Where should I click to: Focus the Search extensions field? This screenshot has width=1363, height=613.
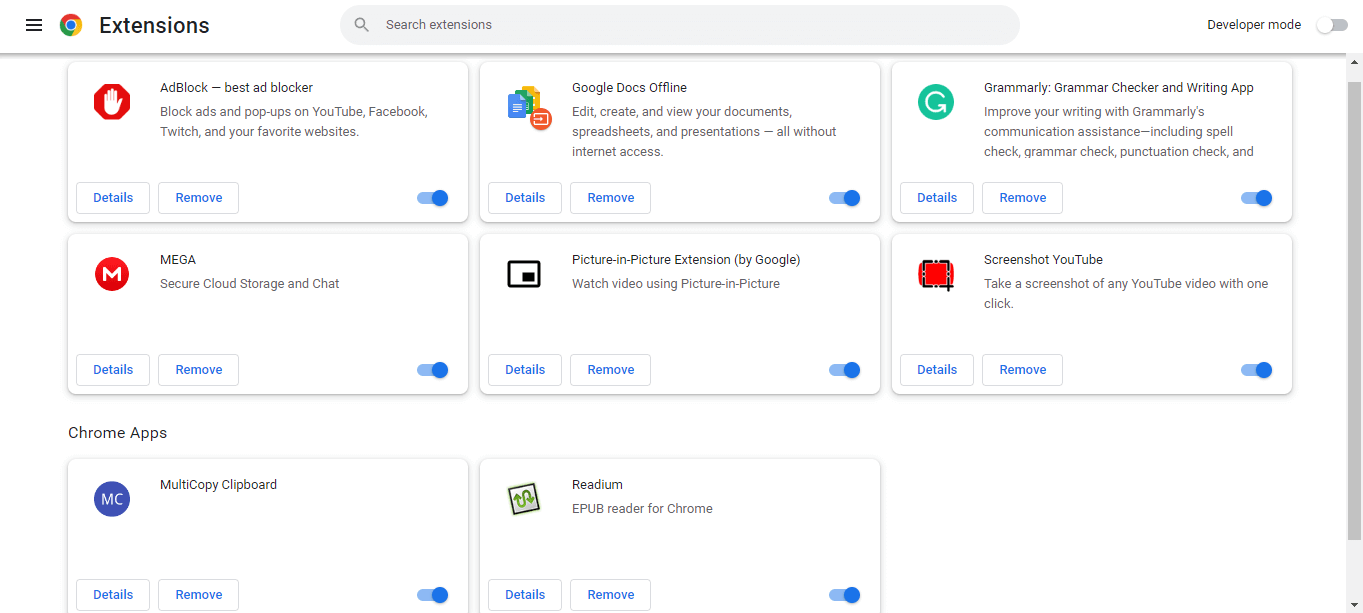pyautogui.click(x=680, y=25)
